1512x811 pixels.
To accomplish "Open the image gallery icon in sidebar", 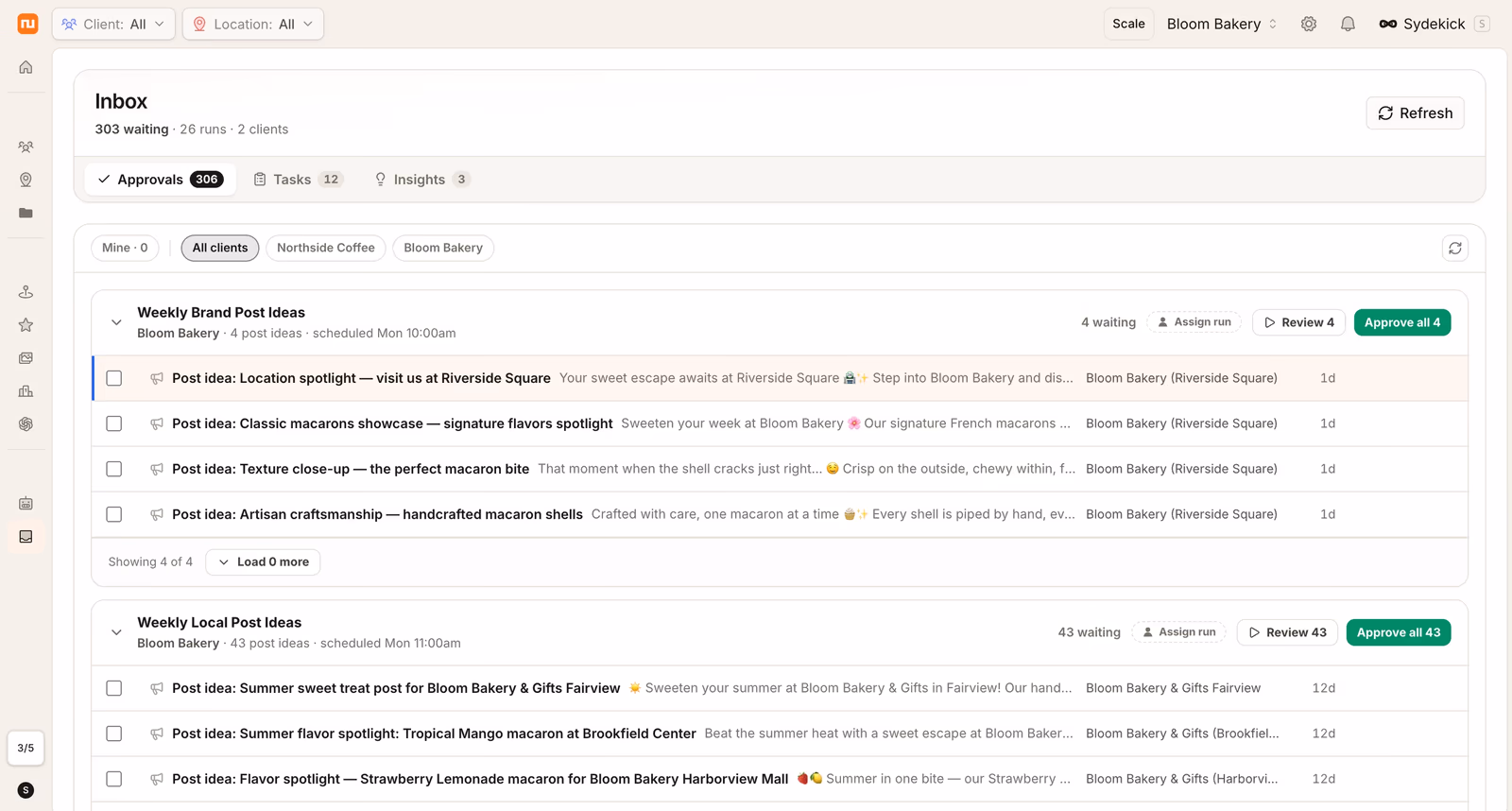I will (26, 358).
